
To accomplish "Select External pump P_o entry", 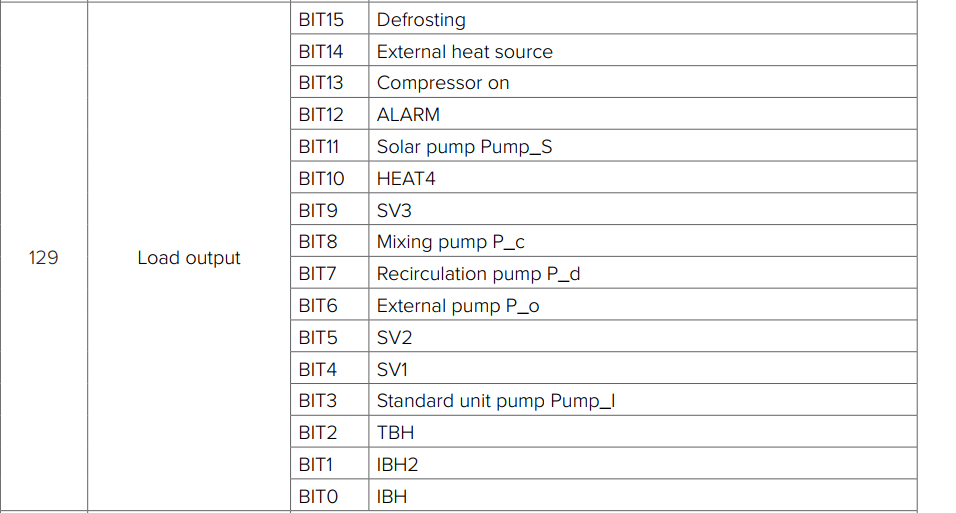I will click(x=604, y=304).
